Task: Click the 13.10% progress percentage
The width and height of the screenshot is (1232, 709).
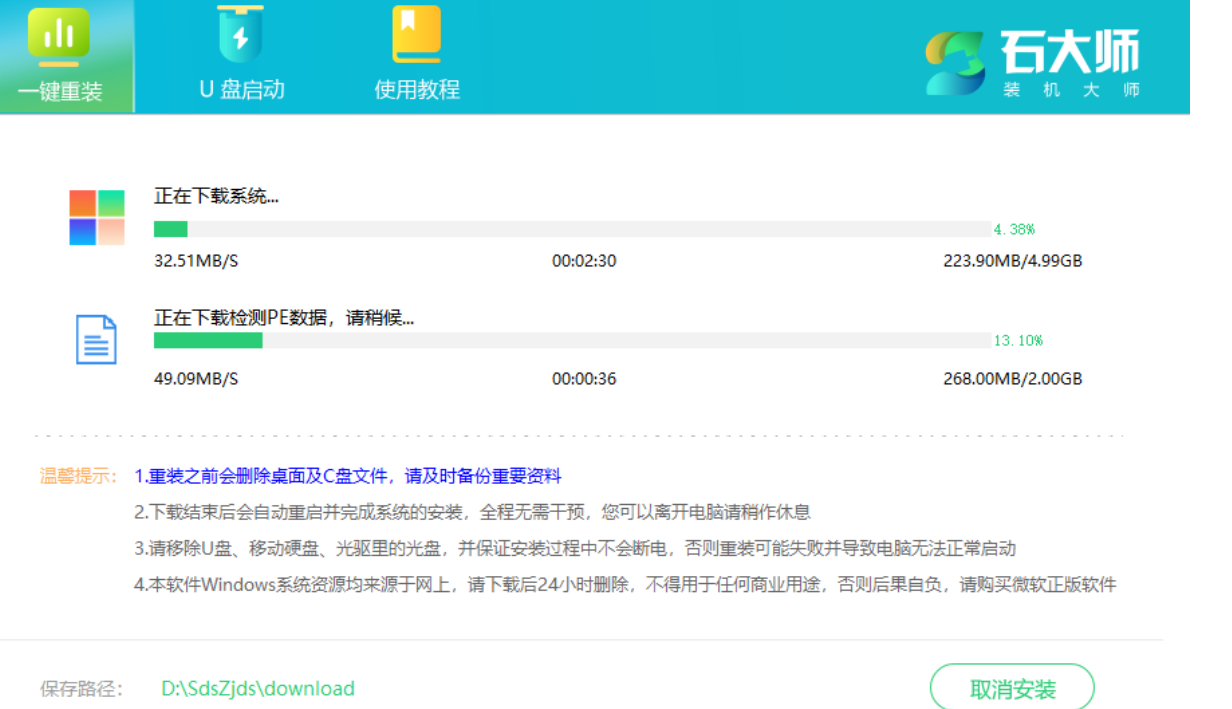Action: tap(1017, 340)
